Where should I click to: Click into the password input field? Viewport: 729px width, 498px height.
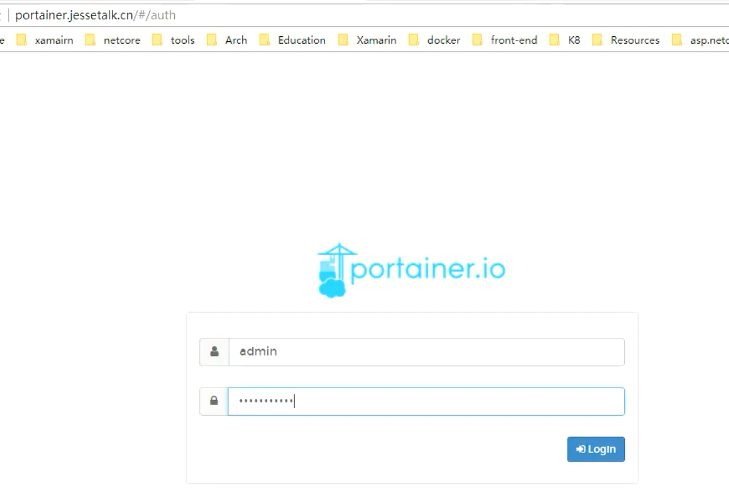426,401
